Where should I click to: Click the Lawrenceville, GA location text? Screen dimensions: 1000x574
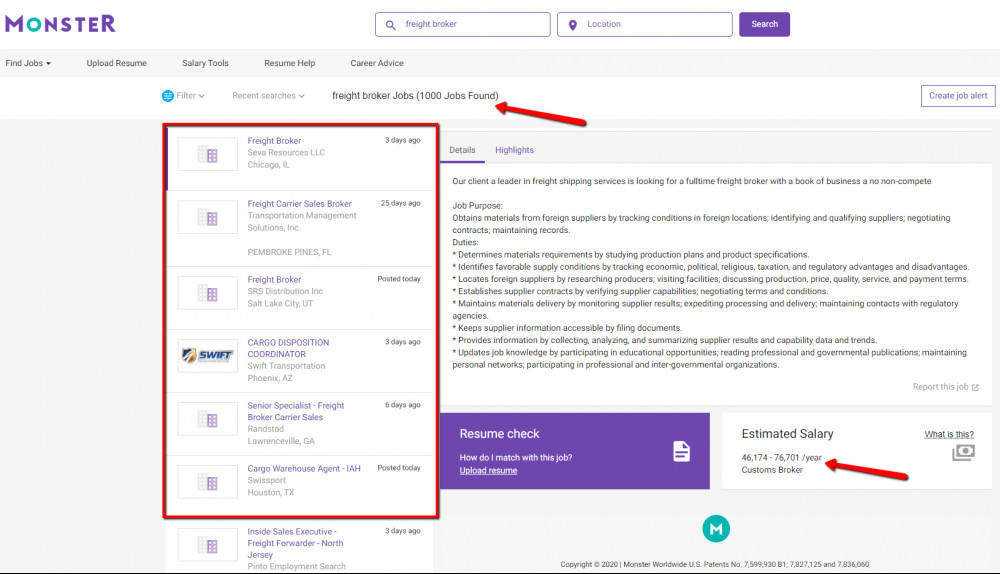(281, 441)
